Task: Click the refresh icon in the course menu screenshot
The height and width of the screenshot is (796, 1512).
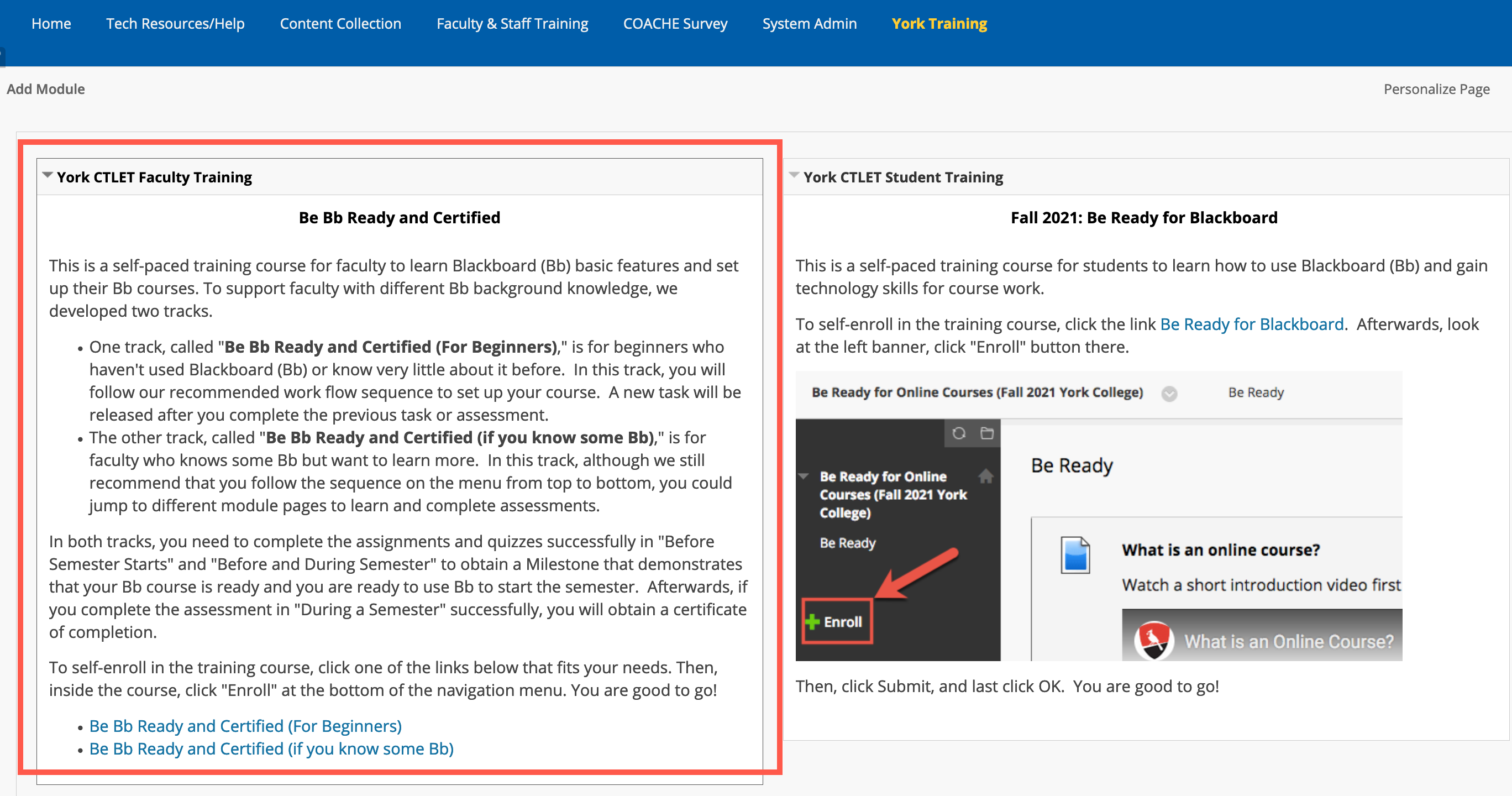Action: pos(959,433)
